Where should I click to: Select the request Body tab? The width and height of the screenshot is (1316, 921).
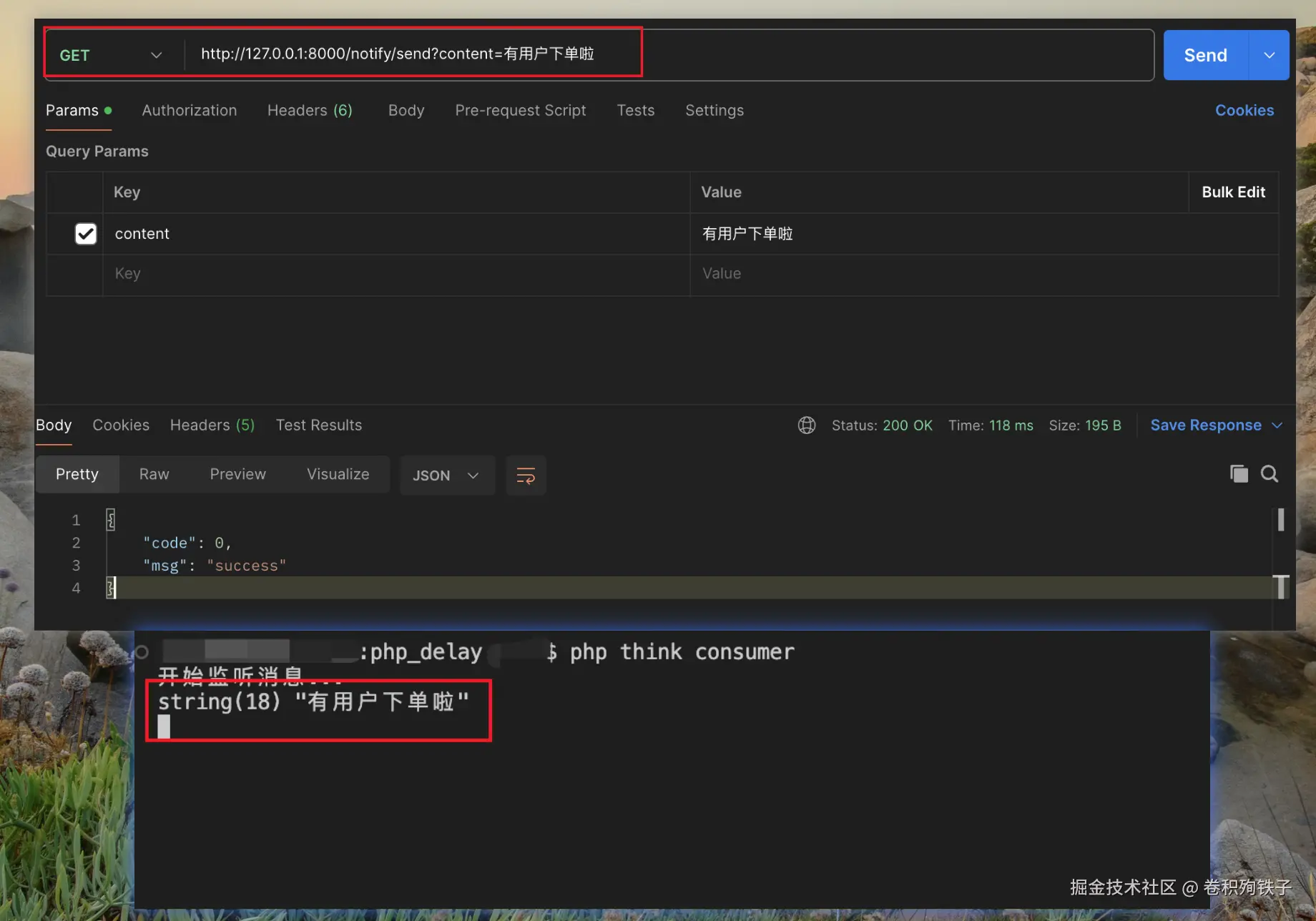pyautogui.click(x=406, y=110)
